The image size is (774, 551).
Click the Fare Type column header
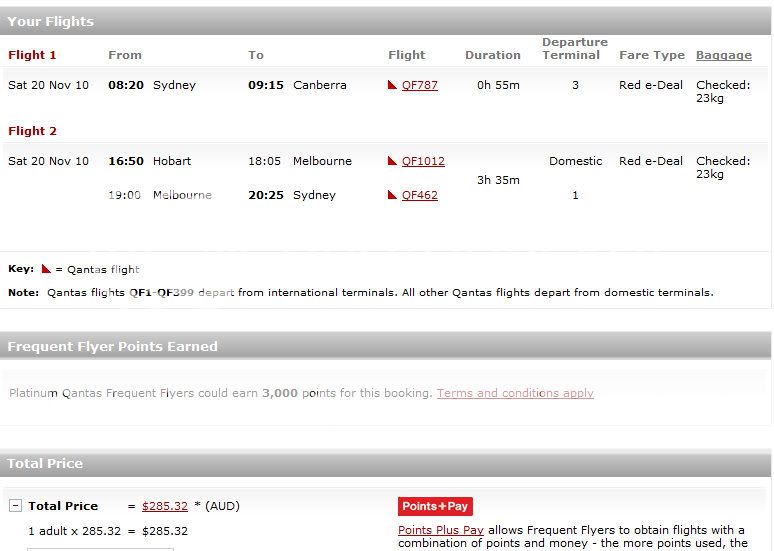(x=651, y=55)
